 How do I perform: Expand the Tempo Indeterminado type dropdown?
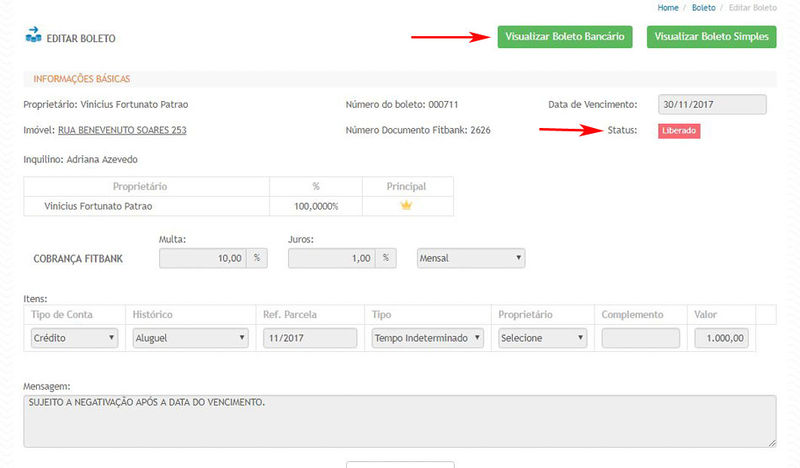click(x=427, y=338)
